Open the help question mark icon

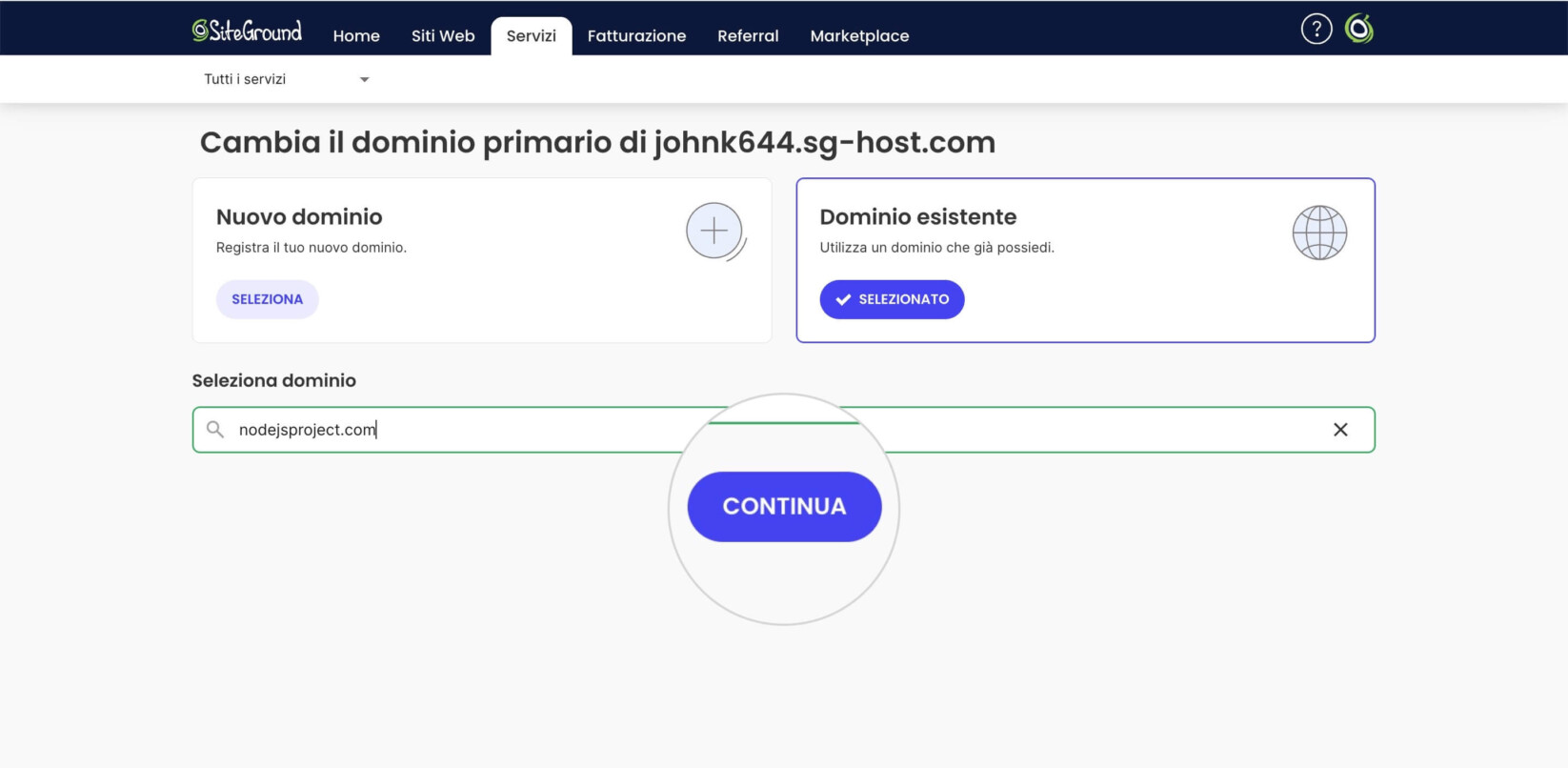coord(1316,30)
